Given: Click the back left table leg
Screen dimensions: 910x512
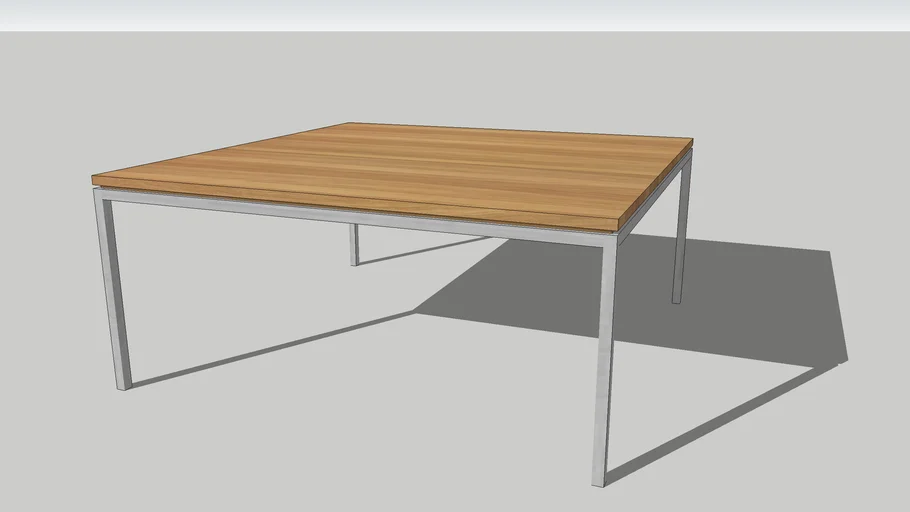Looking at the screenshot, I should [x=354, y=243].
